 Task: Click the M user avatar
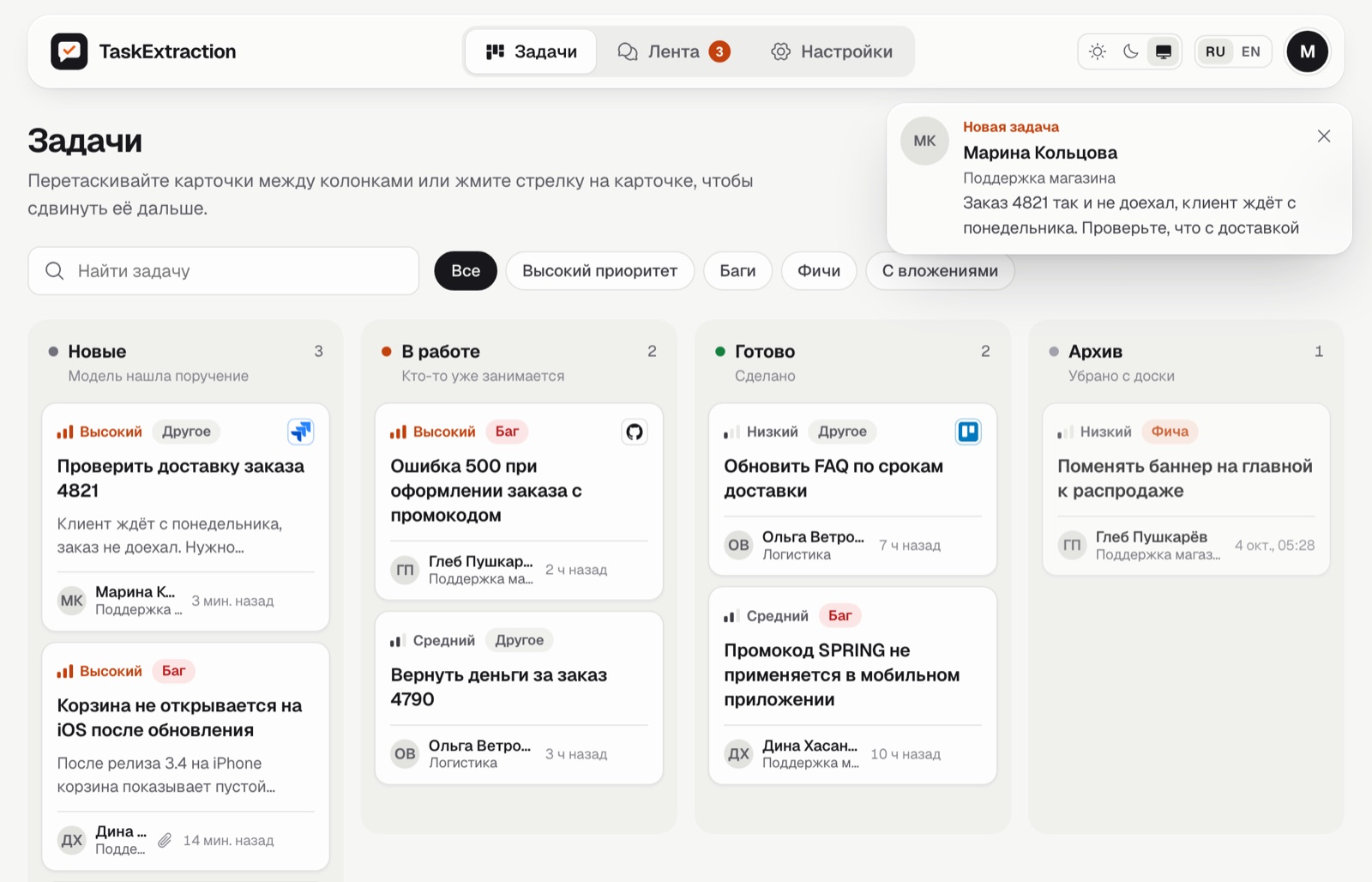[x=1307, y=51]
